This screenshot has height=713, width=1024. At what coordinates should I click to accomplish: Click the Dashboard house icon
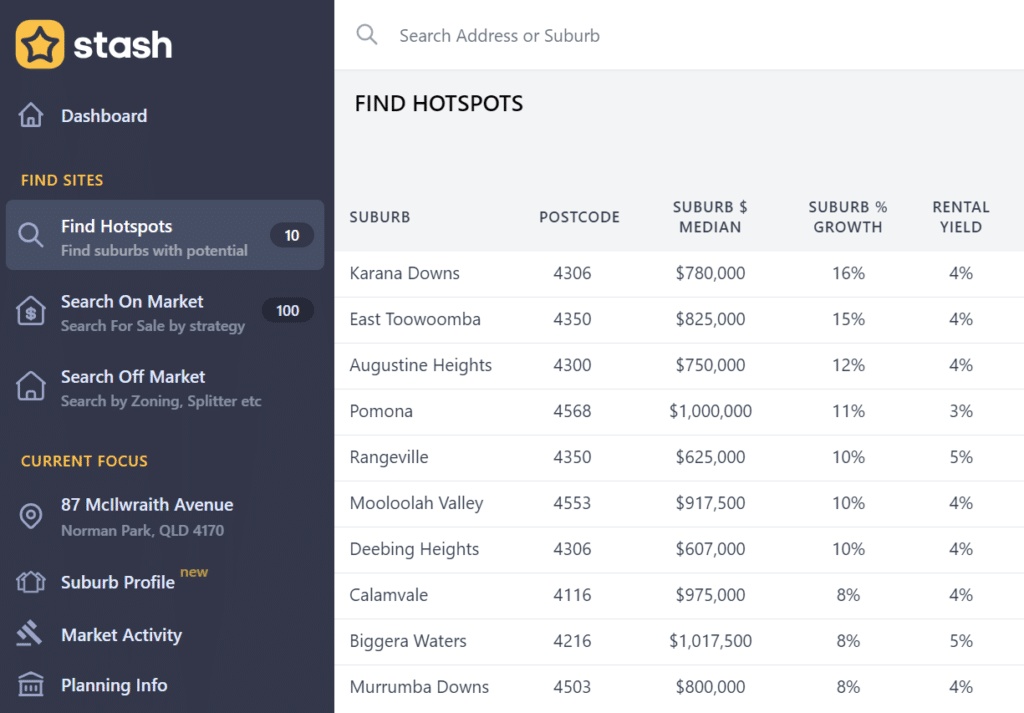point(31,116)
